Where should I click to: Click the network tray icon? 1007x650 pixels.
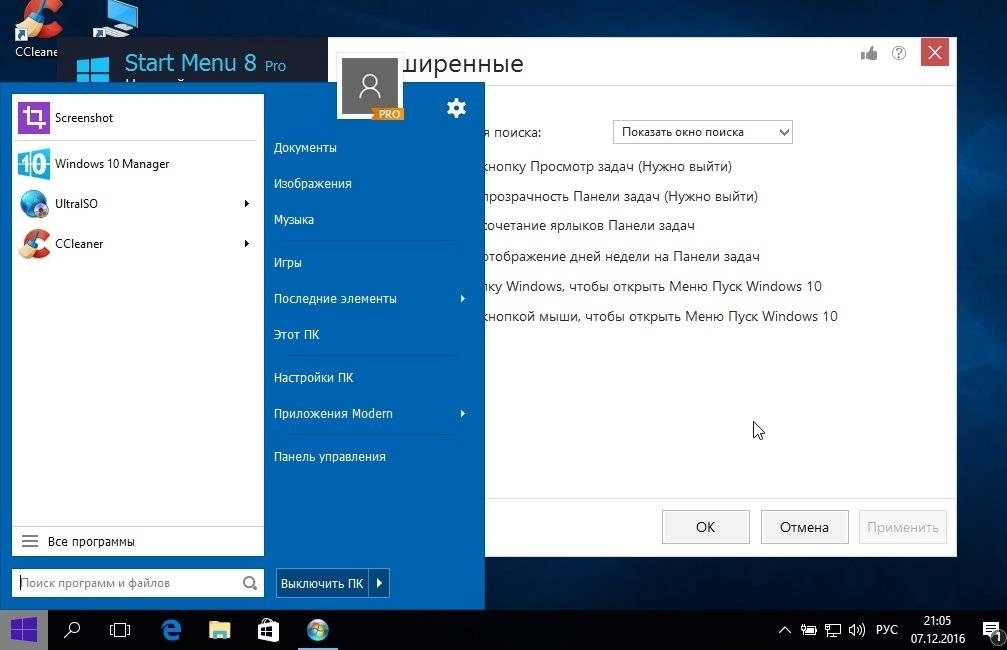click(x=833, y=630)
